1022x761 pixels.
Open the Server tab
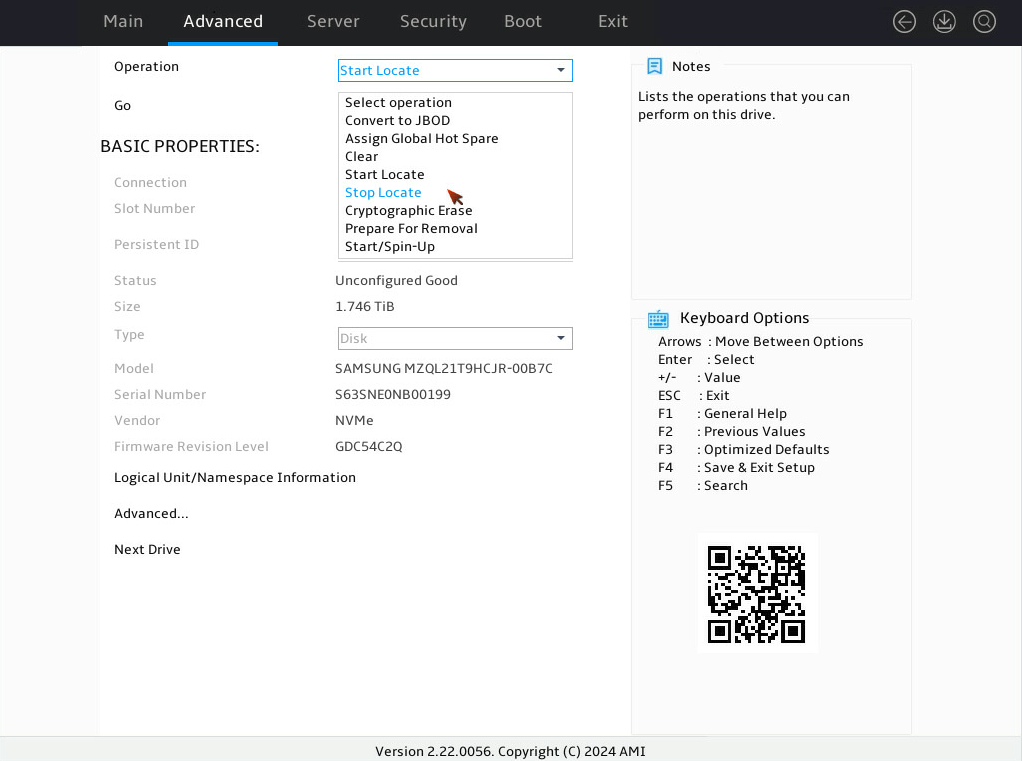(333, 22)
